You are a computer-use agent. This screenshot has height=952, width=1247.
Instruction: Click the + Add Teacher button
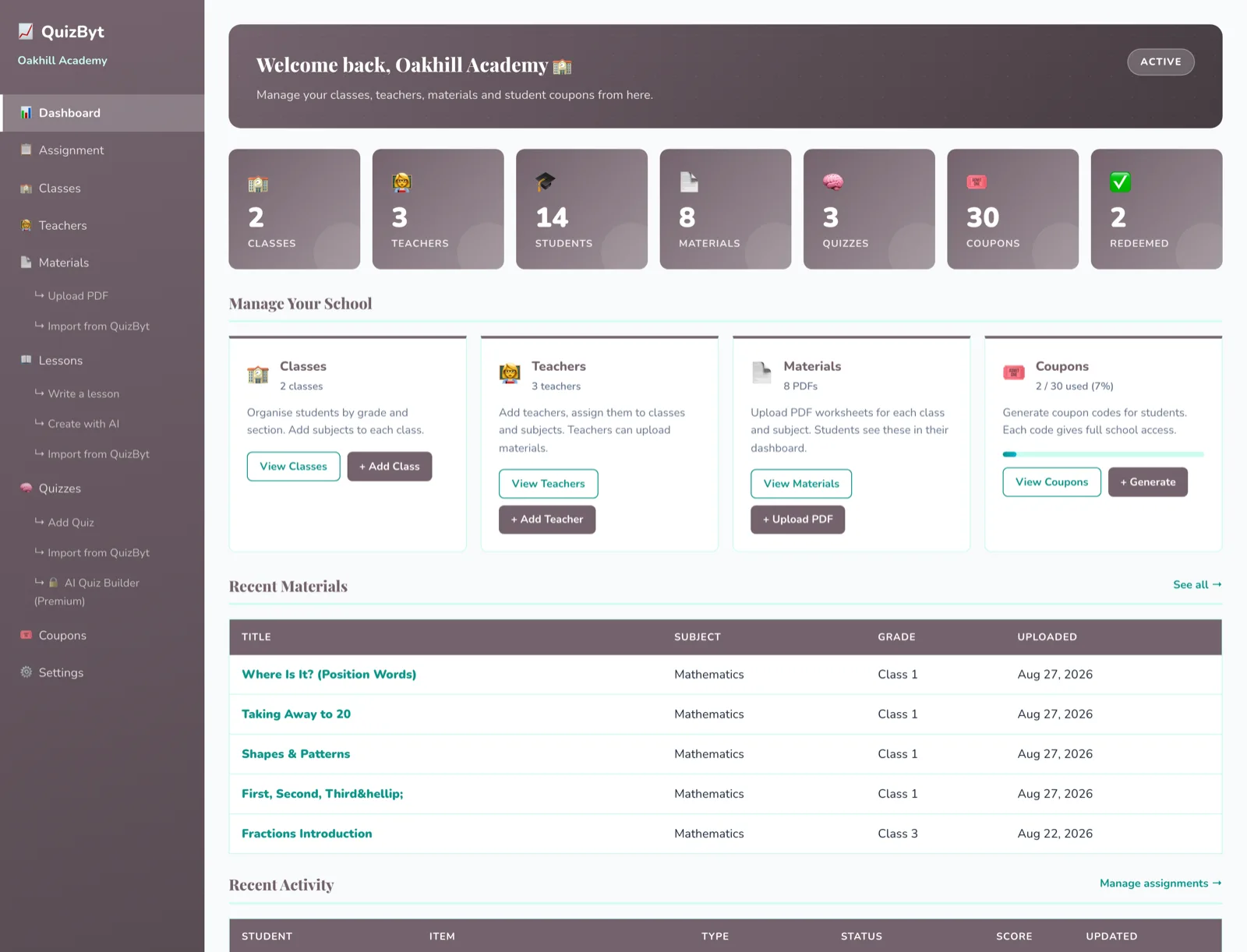point(547,520)
